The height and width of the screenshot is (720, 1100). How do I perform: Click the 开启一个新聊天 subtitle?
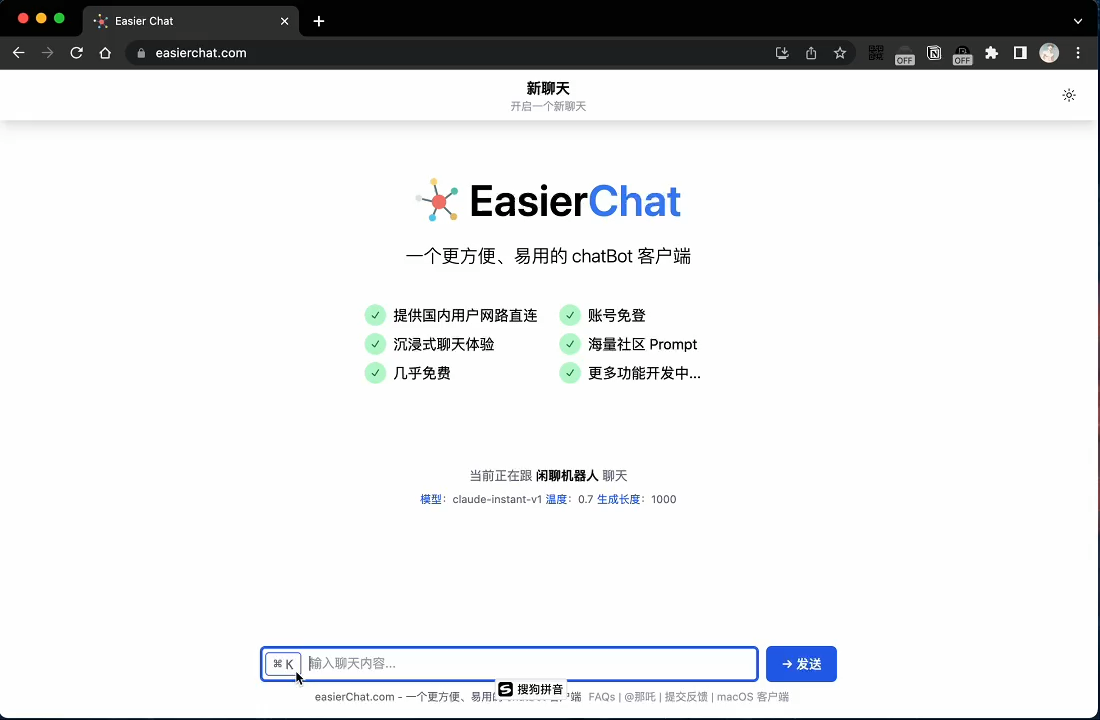click(548, 107)
